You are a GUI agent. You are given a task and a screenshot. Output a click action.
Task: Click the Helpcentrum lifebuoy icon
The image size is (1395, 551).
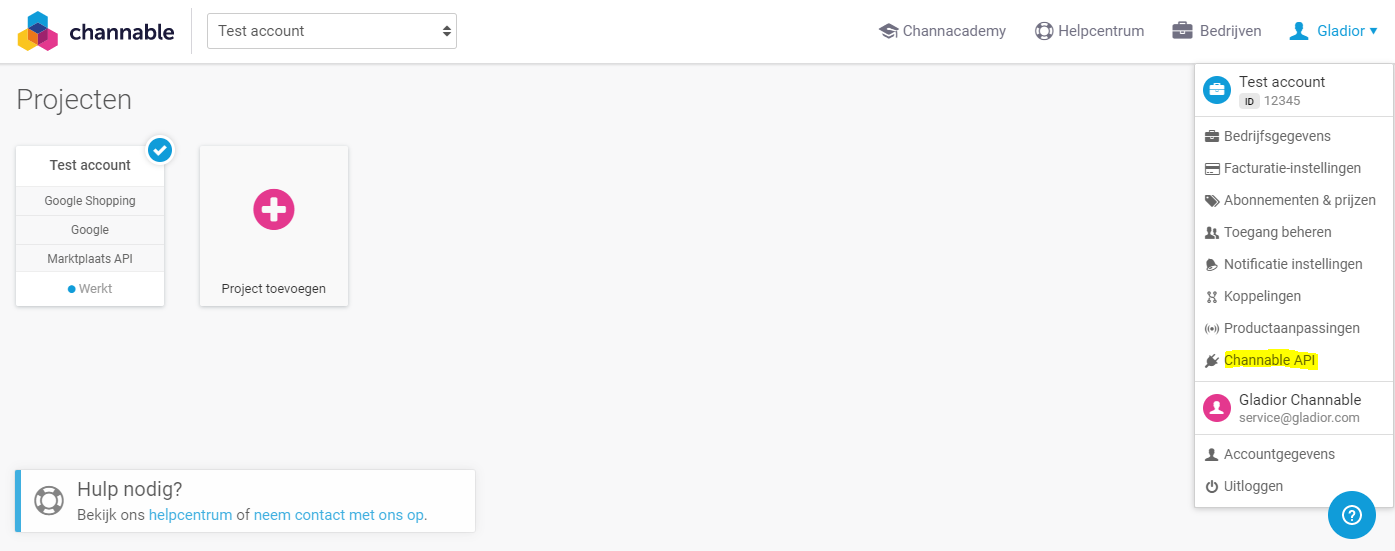click(x=1044, y=31)
